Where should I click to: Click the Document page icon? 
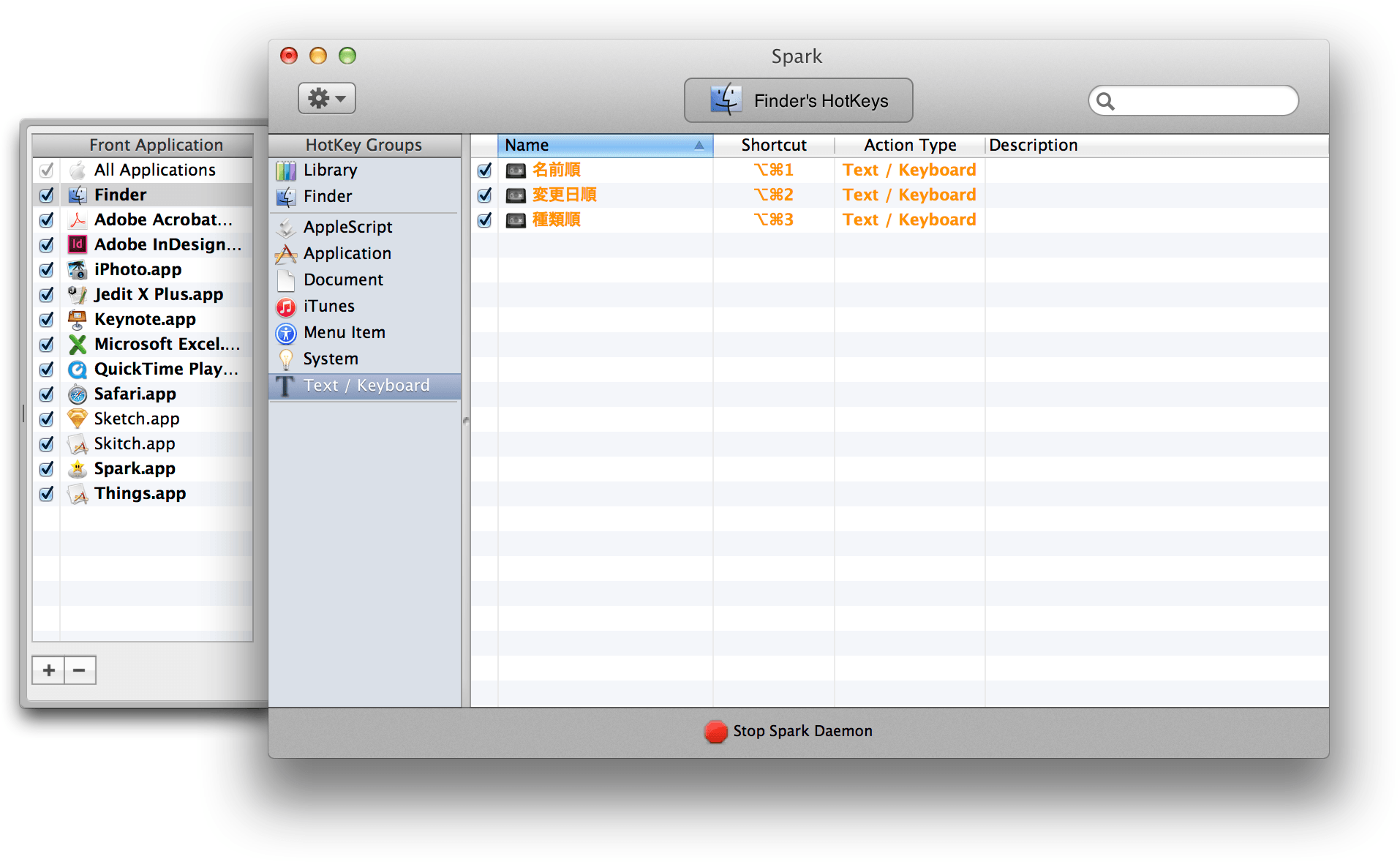click(x=286, y=280)
